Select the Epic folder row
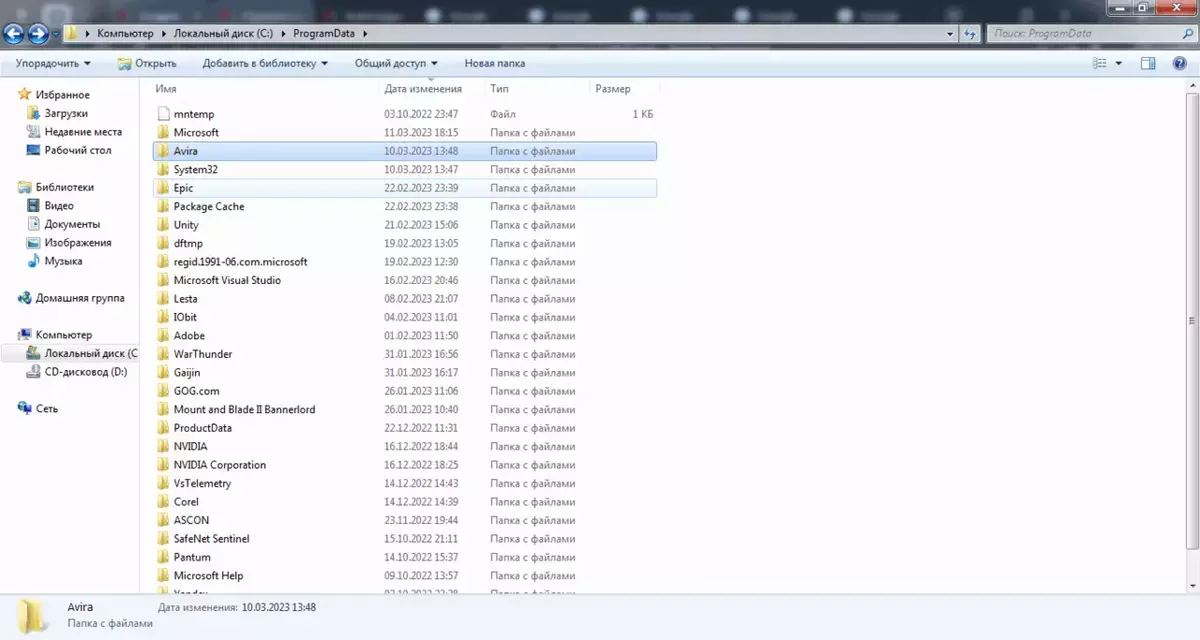 (405, 188)
